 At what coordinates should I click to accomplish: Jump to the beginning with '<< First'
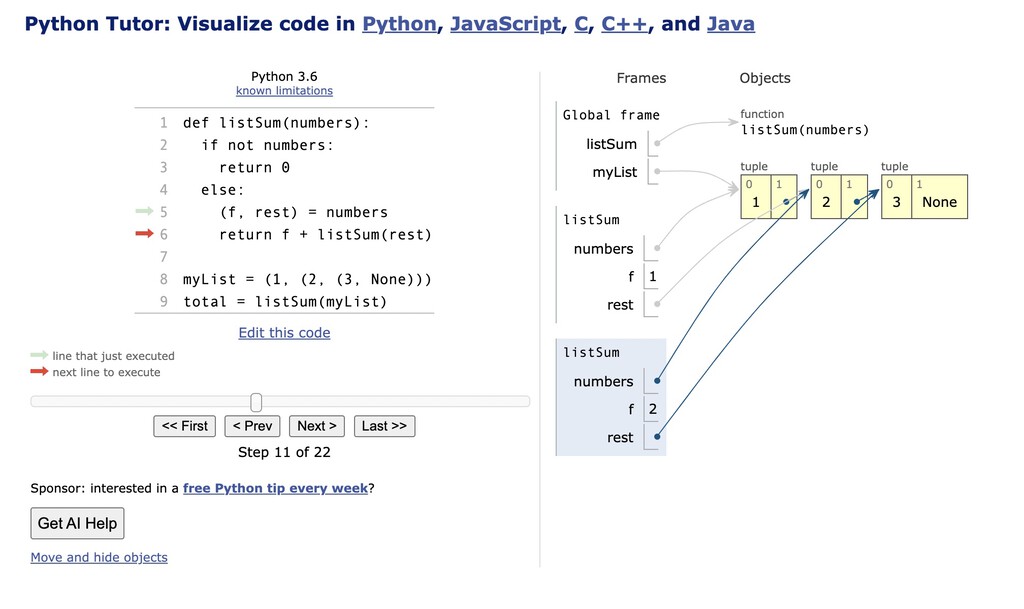(184, 426)
